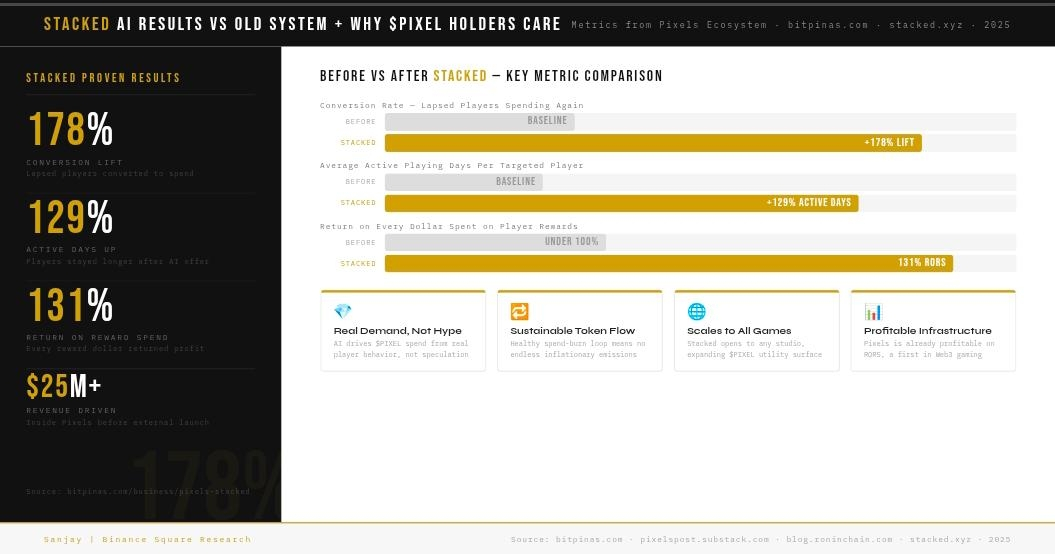Select the 'Profitable Infrastructure' card title
Screen dimensions: 1055x554
928,331
